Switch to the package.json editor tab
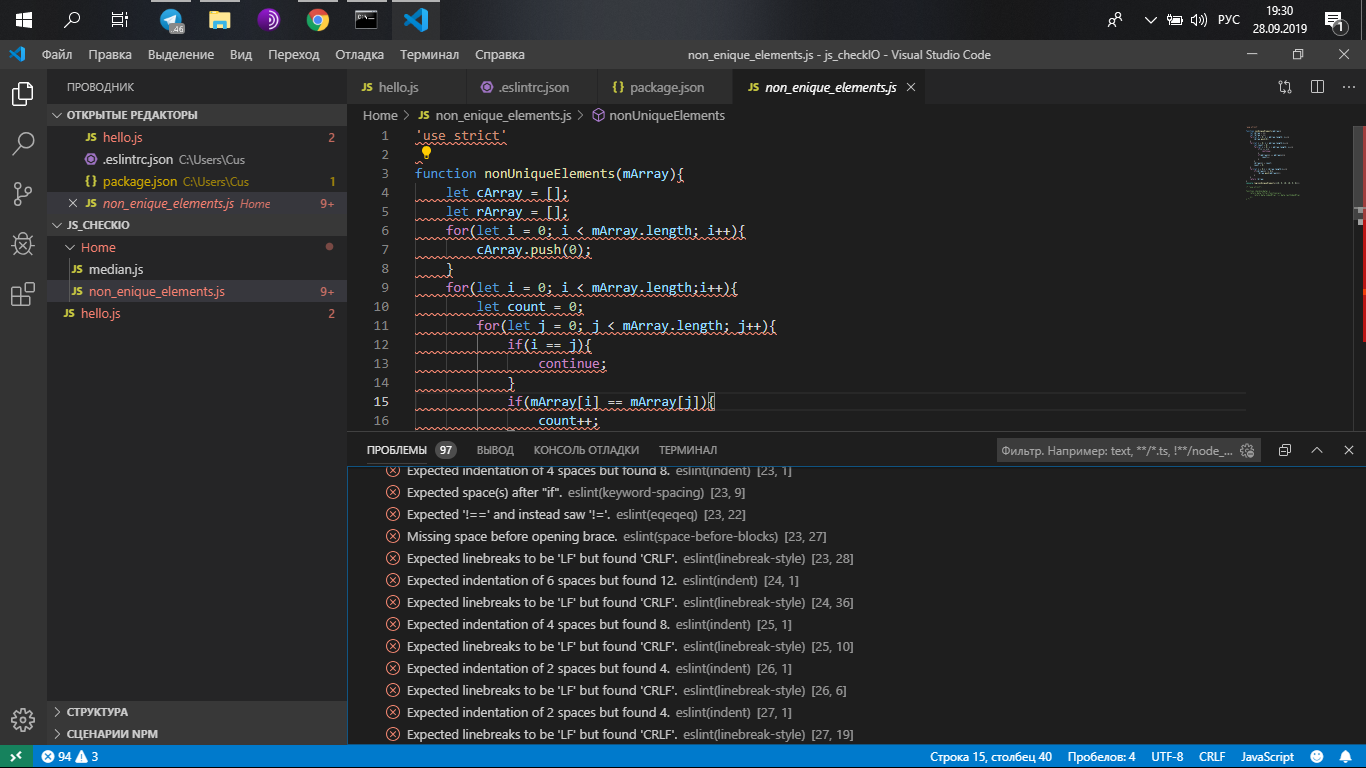This screenshot has height=768, width=1366. [x=665, y=87]
